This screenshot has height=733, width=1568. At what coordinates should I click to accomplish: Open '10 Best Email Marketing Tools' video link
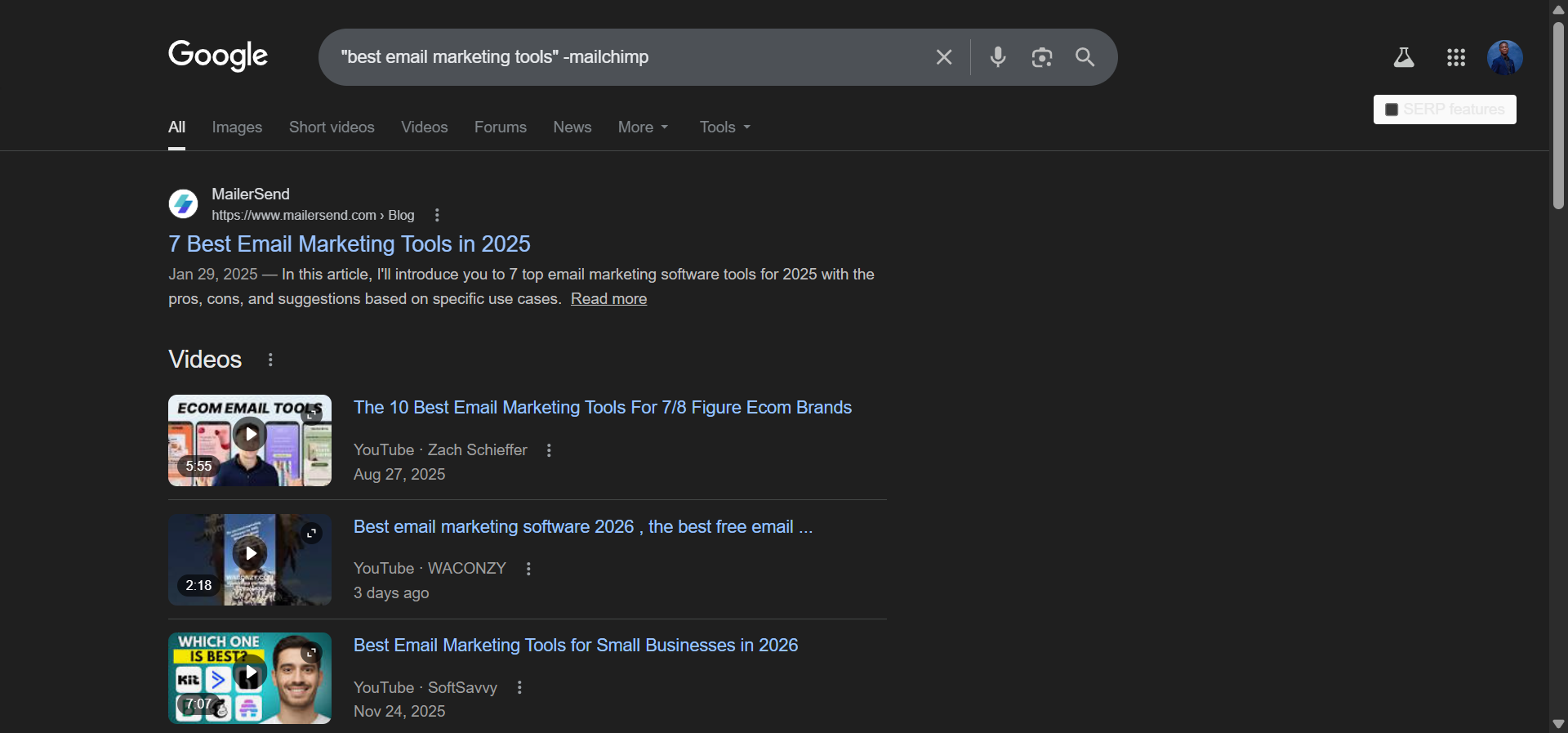point(603,407)
